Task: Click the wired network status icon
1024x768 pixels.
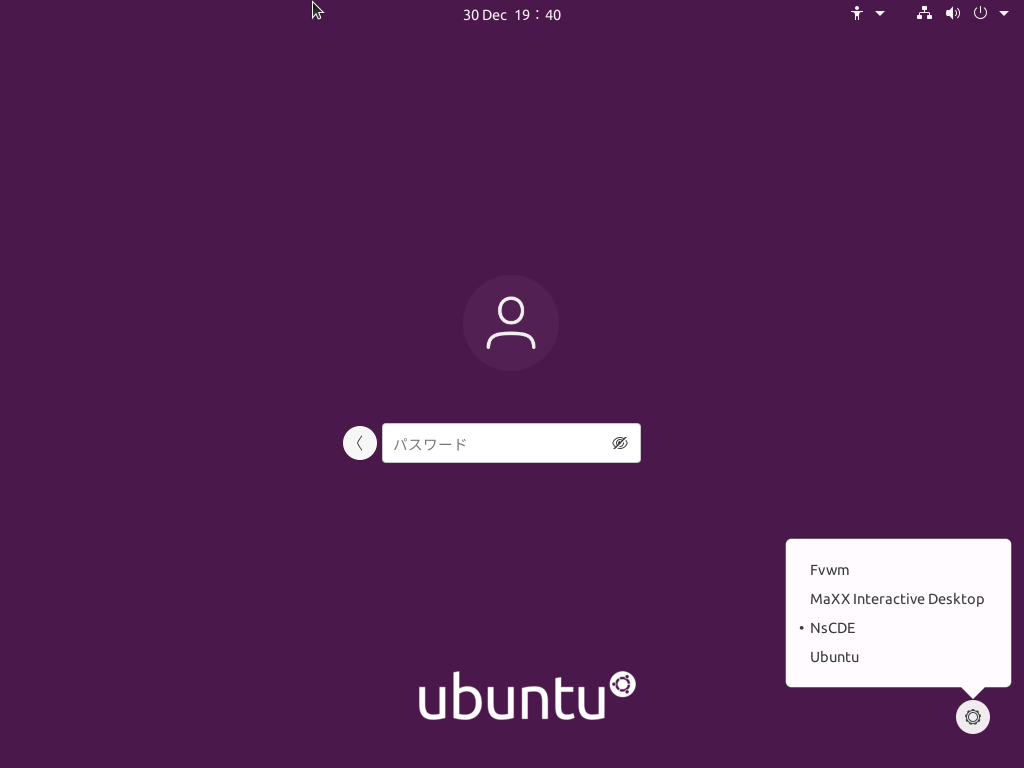Action: 924,13
